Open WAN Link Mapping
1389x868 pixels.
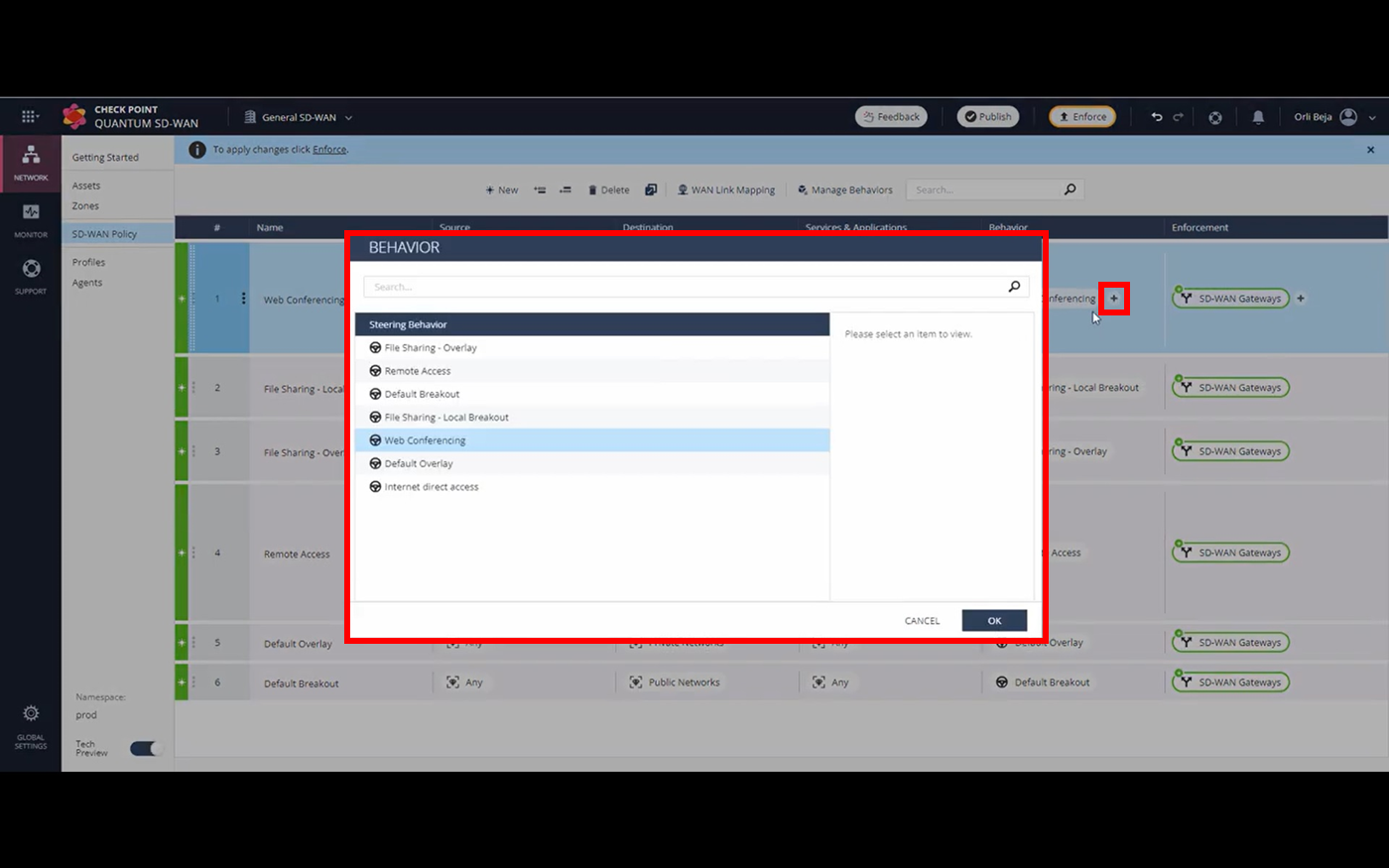pyautogui.click(x=726, y=189)
